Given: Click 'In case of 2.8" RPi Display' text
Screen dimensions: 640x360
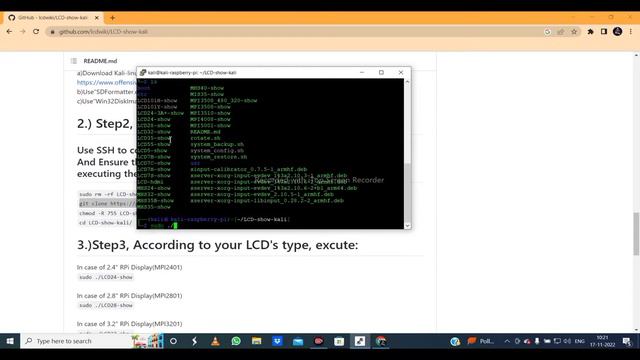Looking at the screenshot, I should (129, 296).
